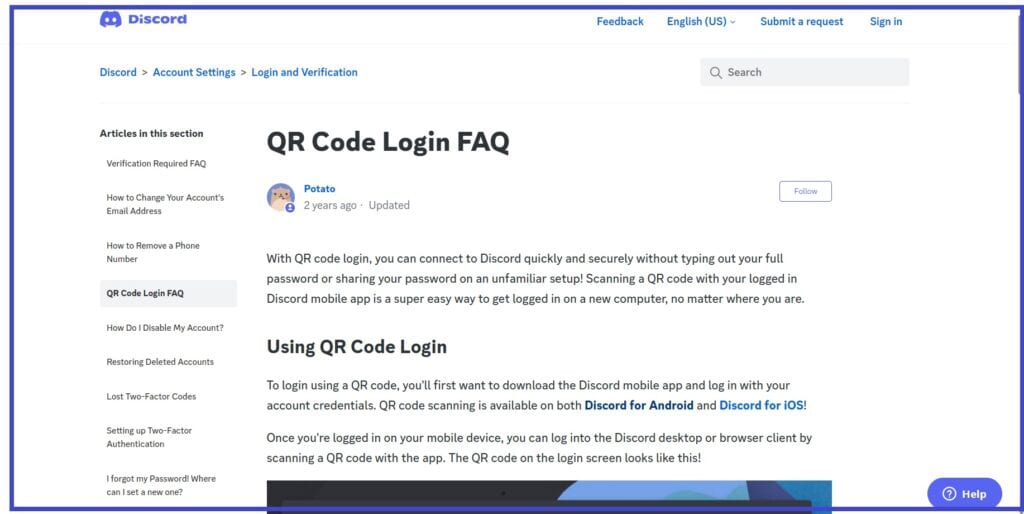Open How to Remove a Phone Number
The width and height of the screenshot is (1024, 514).
coord(153,252)
